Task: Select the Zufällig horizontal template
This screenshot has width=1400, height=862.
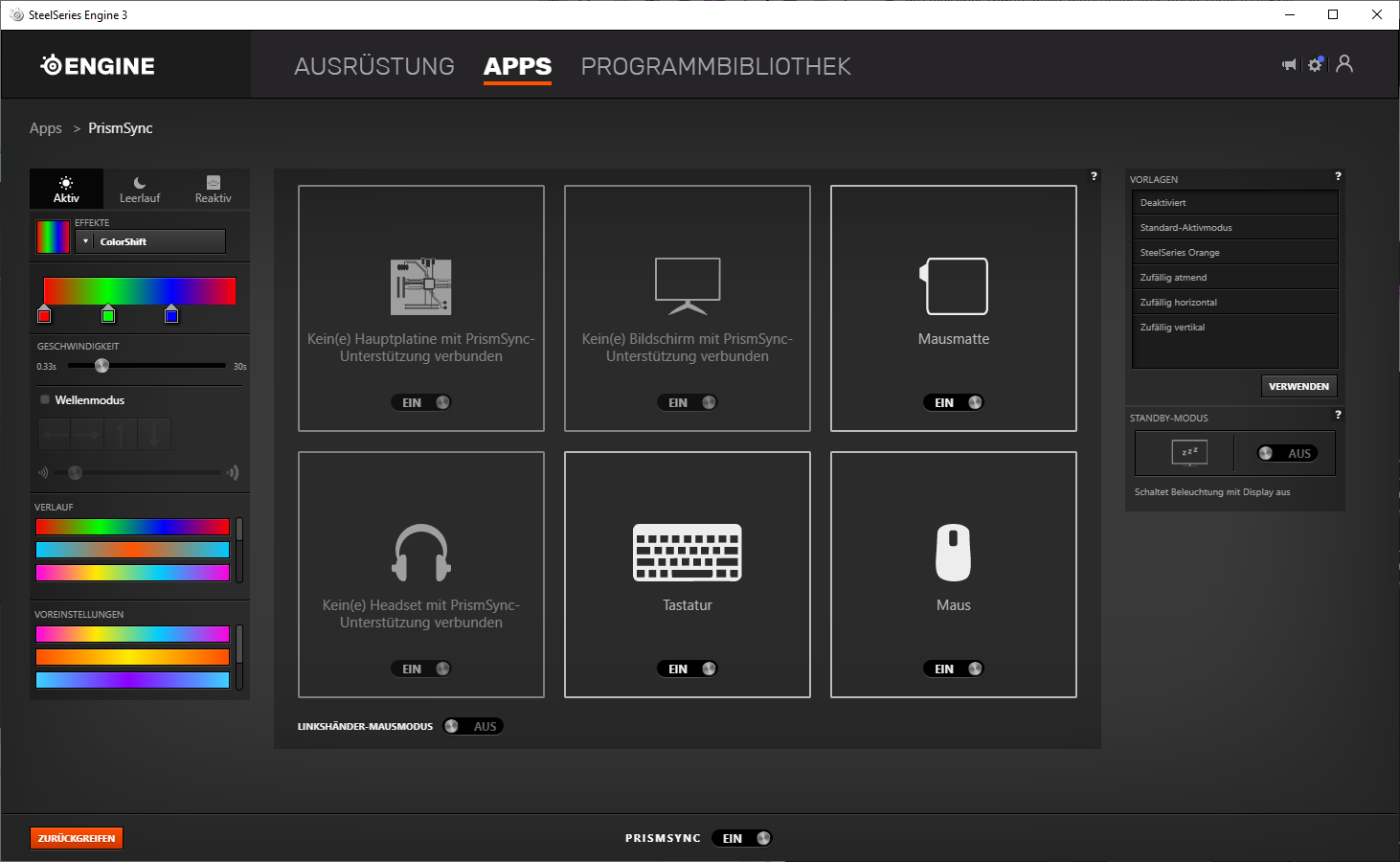Action: (1234, 302)
